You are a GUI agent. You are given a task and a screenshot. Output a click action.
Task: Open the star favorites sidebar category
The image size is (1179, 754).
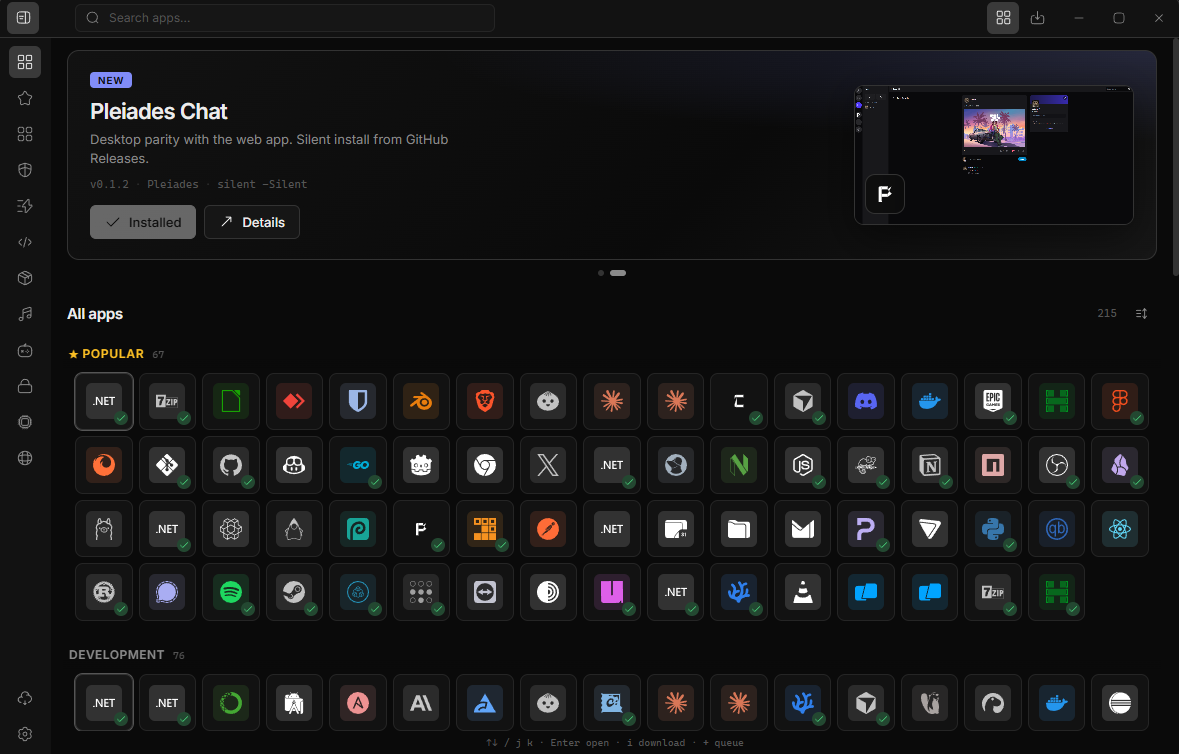(25, 98)
